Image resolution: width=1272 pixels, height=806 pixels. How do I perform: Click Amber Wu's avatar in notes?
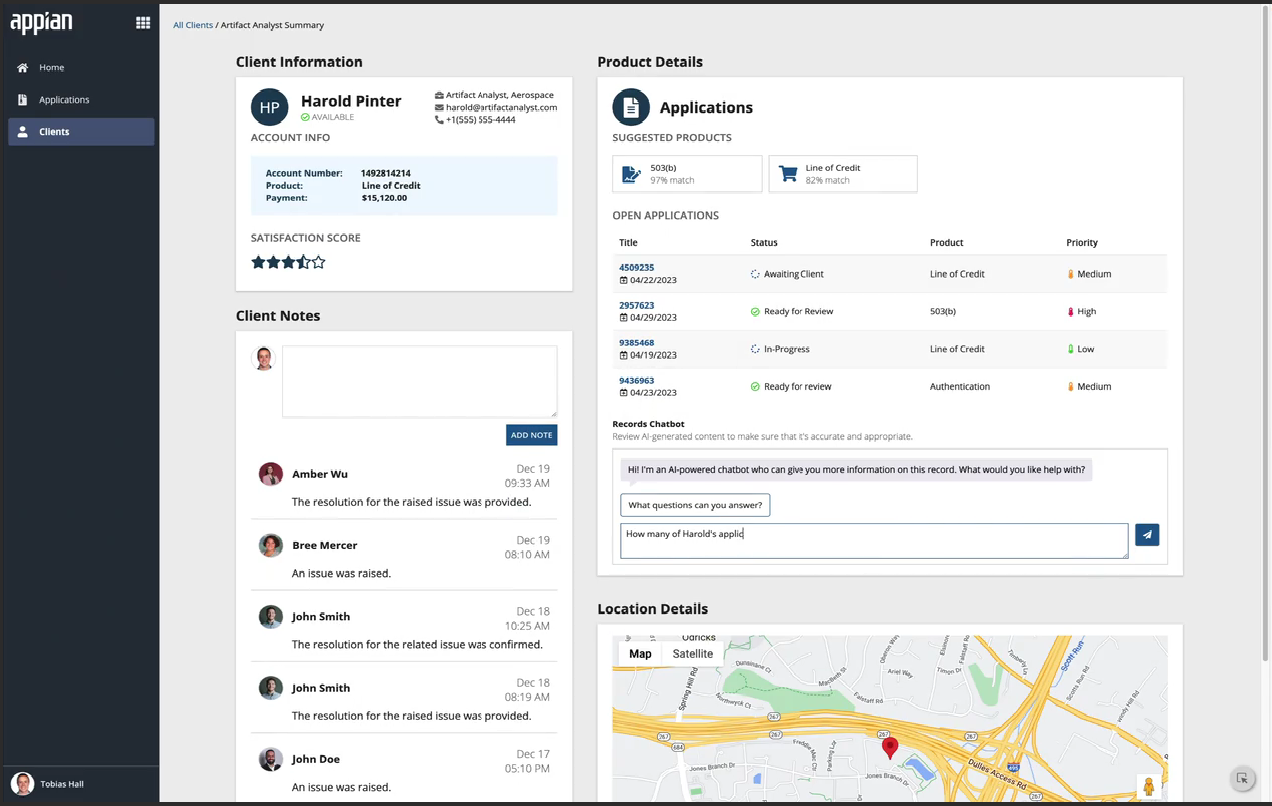(x=270, y=474)
